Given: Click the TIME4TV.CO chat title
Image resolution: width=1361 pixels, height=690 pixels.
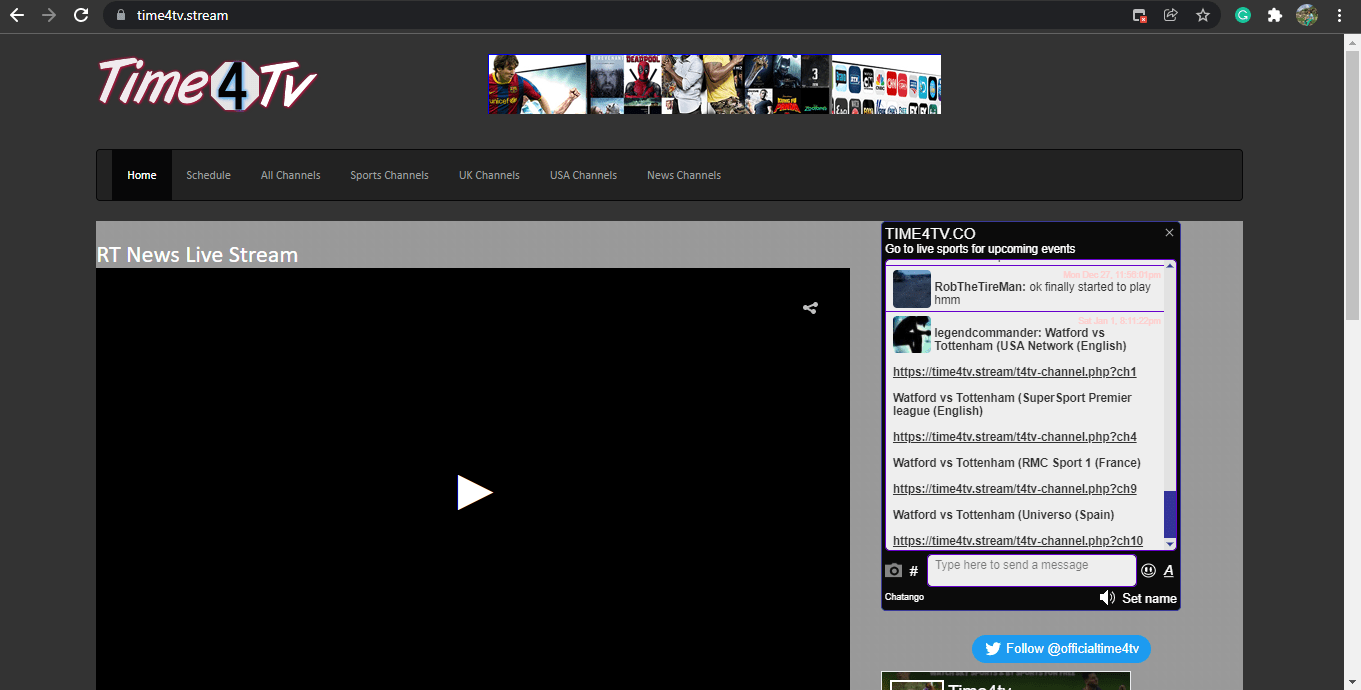Looking at the screenshot, I should pyautogui.click(x=930, y=233).
